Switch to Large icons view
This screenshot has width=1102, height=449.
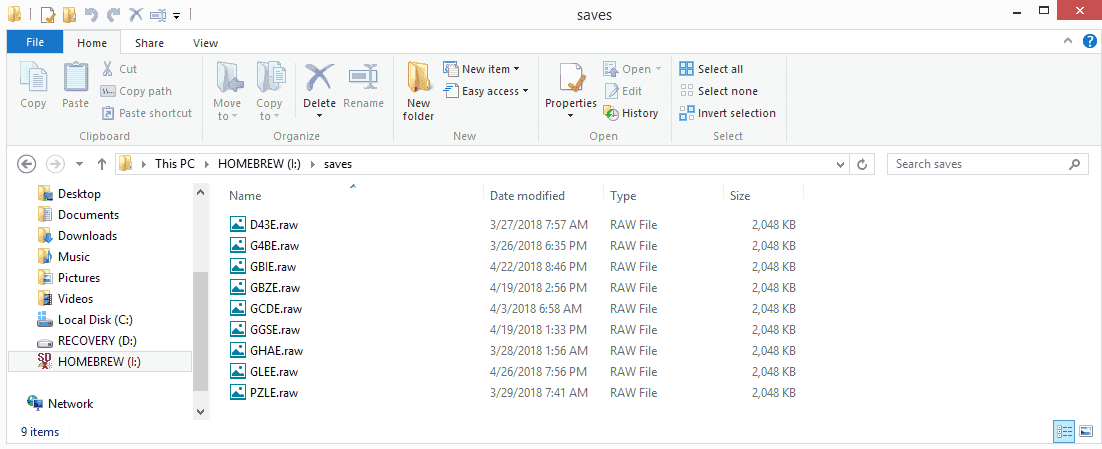[1086, 431]
